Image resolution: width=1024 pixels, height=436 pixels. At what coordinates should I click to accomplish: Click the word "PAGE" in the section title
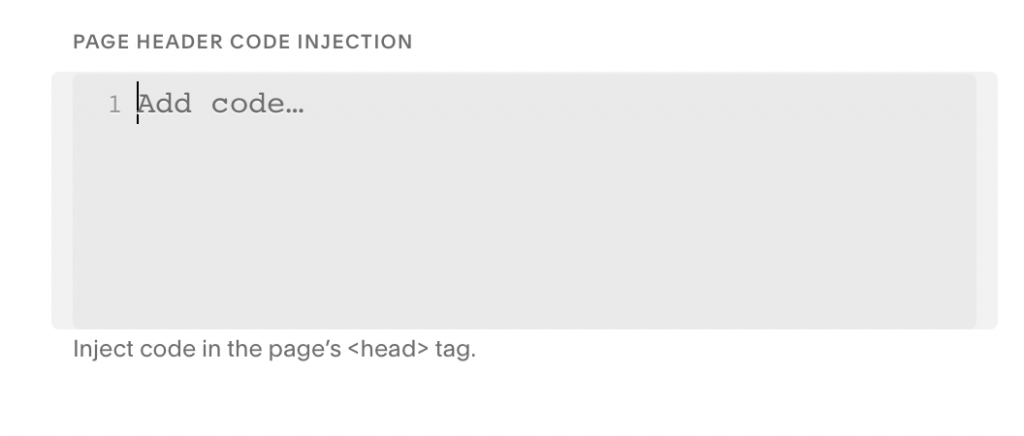tap(96, 42)
